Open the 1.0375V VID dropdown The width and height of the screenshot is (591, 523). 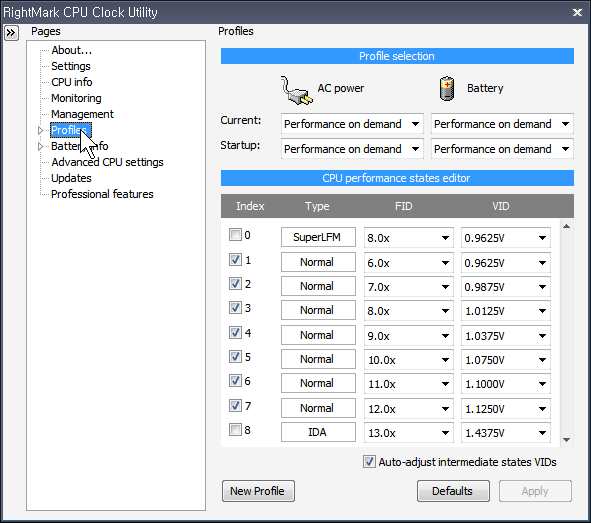(506, 336)
